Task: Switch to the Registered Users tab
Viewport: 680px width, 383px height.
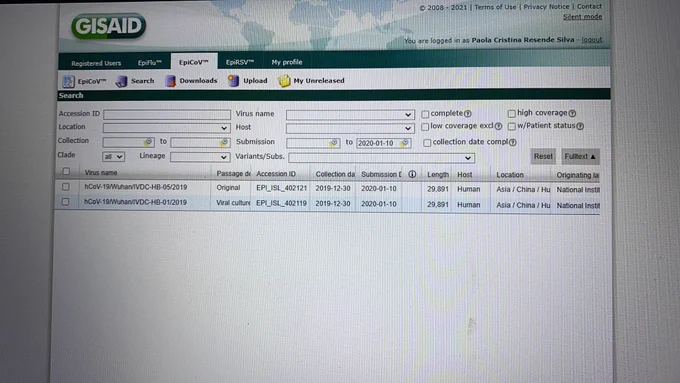Action: [x=96, y=63]
